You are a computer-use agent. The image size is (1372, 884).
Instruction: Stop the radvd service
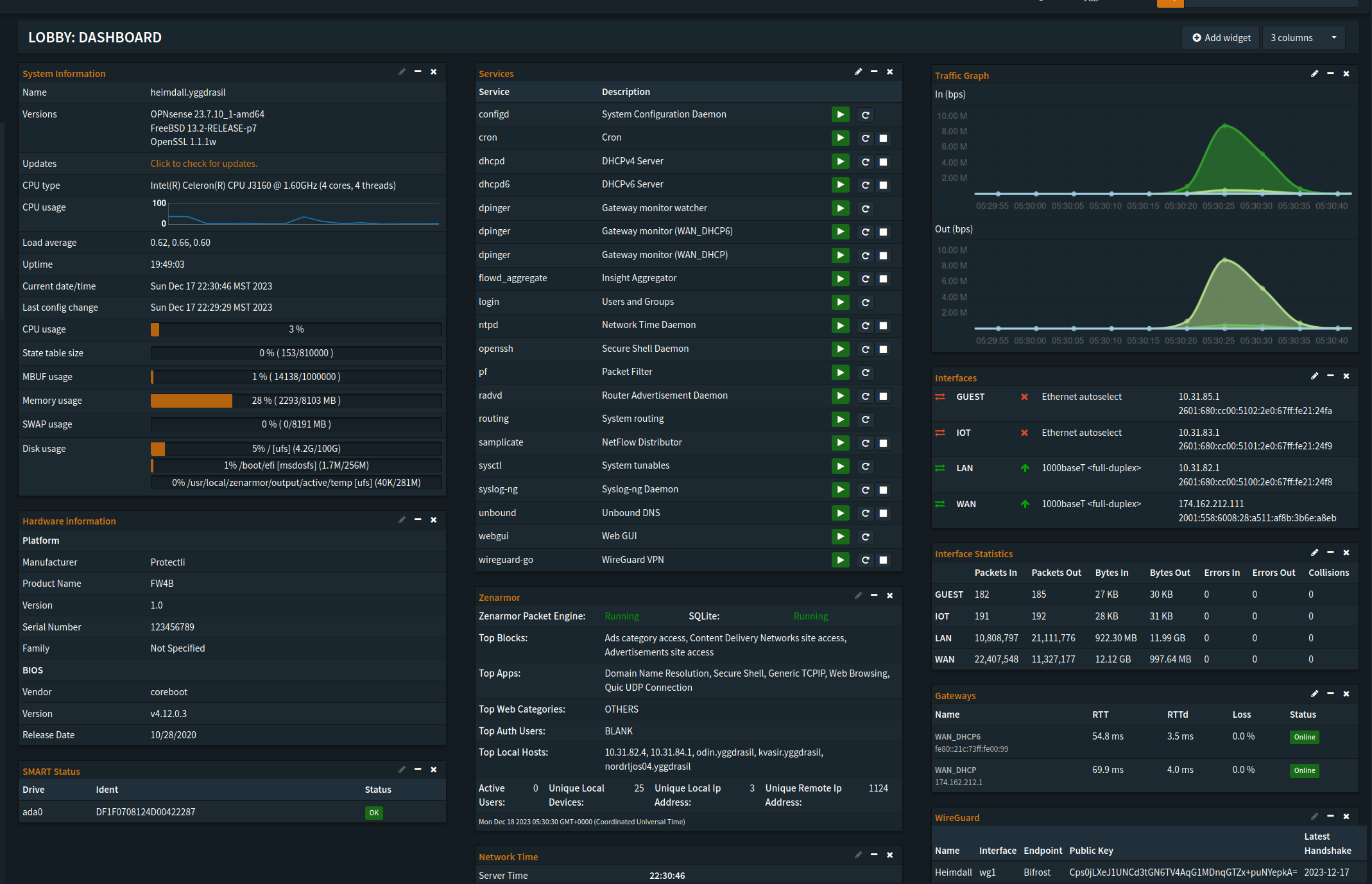coord(883,396)
